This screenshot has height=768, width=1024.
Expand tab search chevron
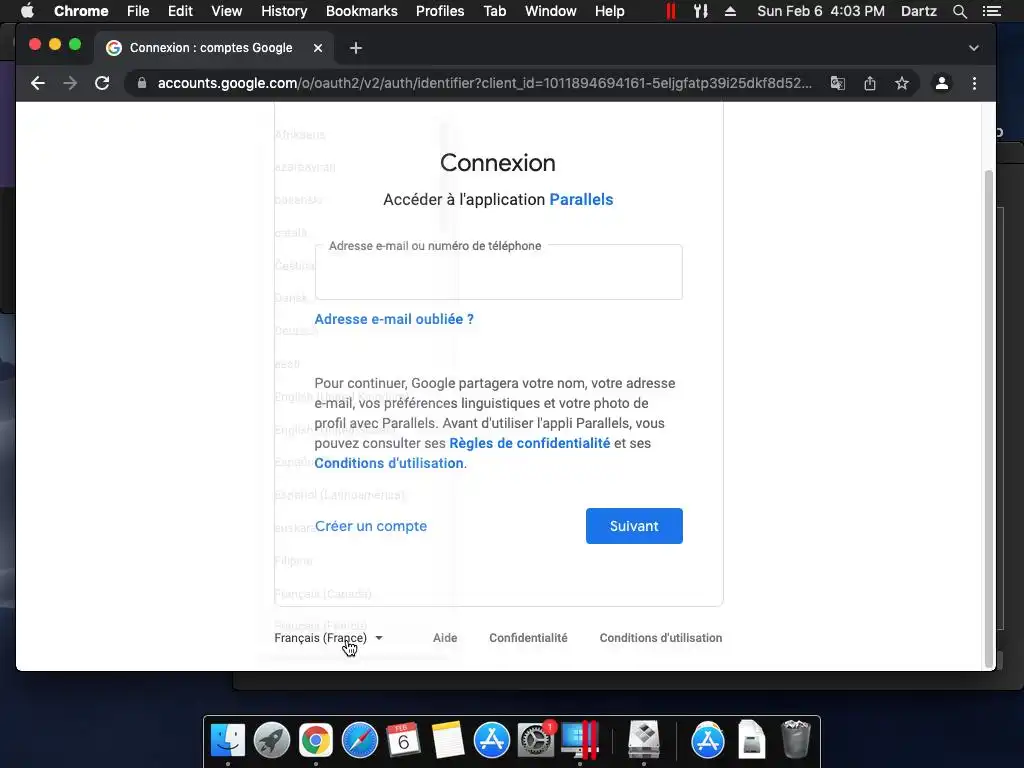point(974,48)
